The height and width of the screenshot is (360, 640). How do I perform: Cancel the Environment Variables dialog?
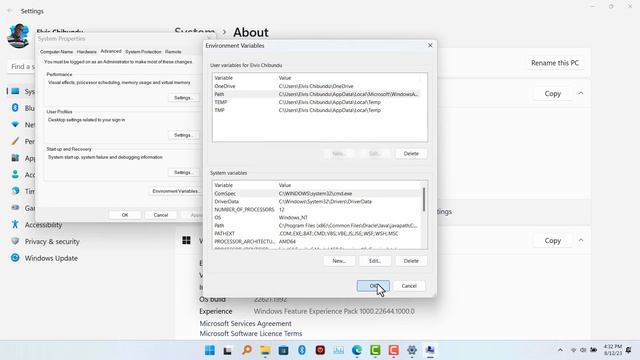[409, 286]
